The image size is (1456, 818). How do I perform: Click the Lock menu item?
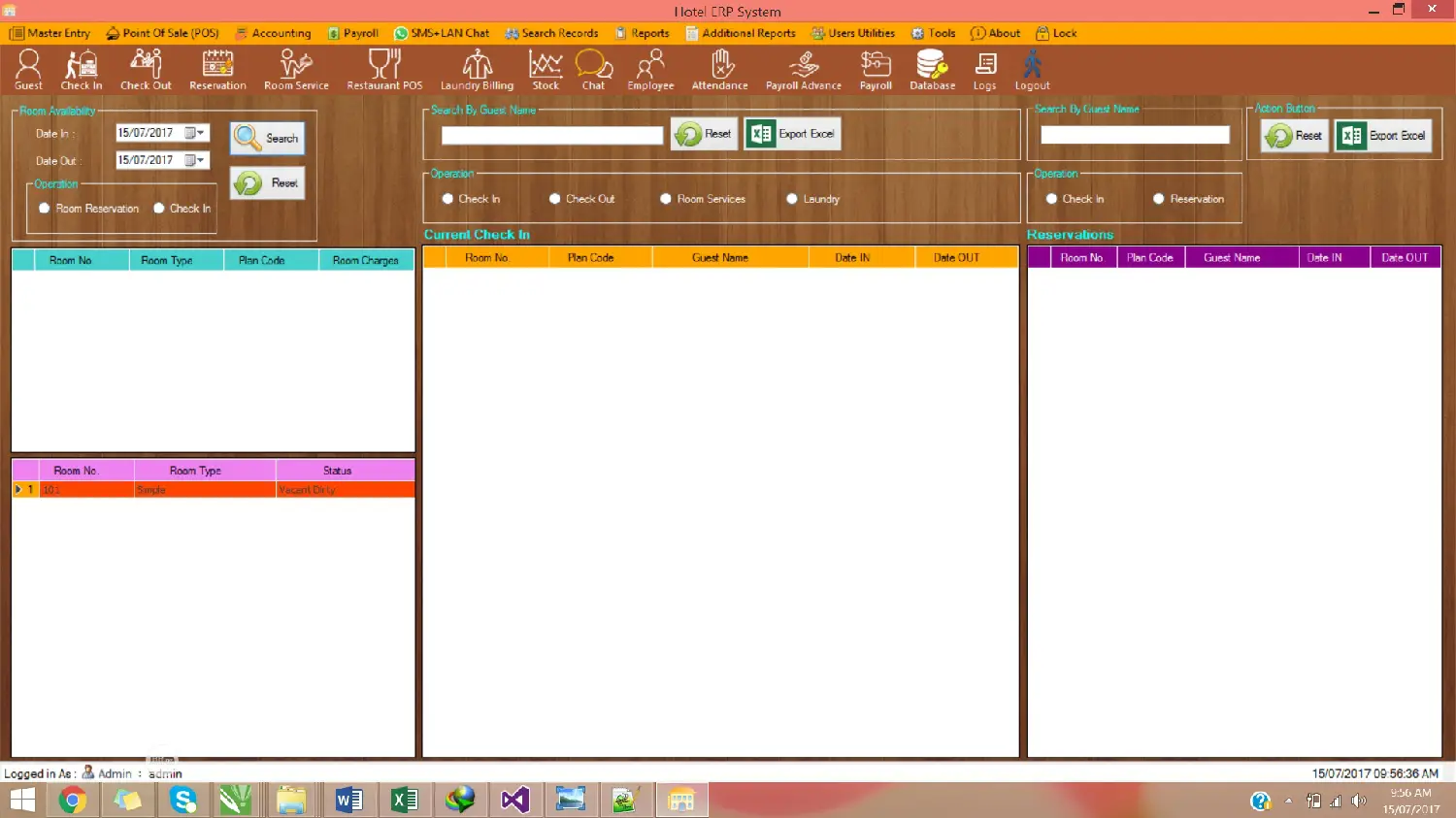(1056, 33)
